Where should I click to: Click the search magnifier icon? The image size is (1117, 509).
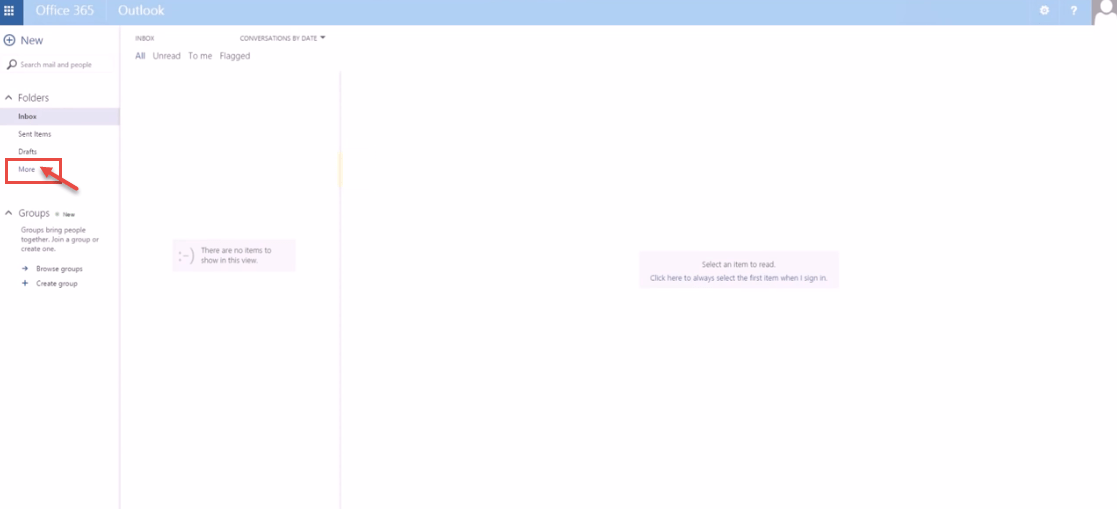tap(11, 64)
